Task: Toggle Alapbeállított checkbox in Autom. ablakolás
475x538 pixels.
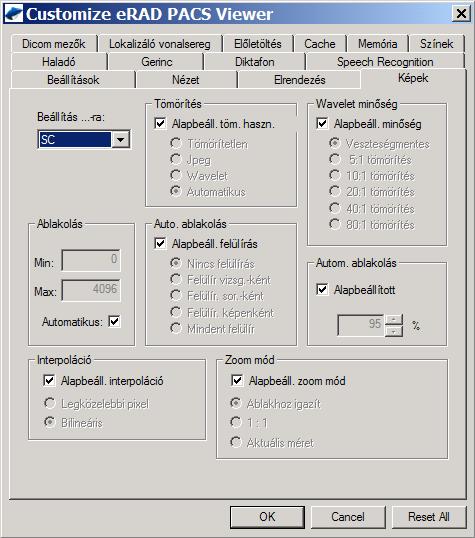Action: point(322,289)
